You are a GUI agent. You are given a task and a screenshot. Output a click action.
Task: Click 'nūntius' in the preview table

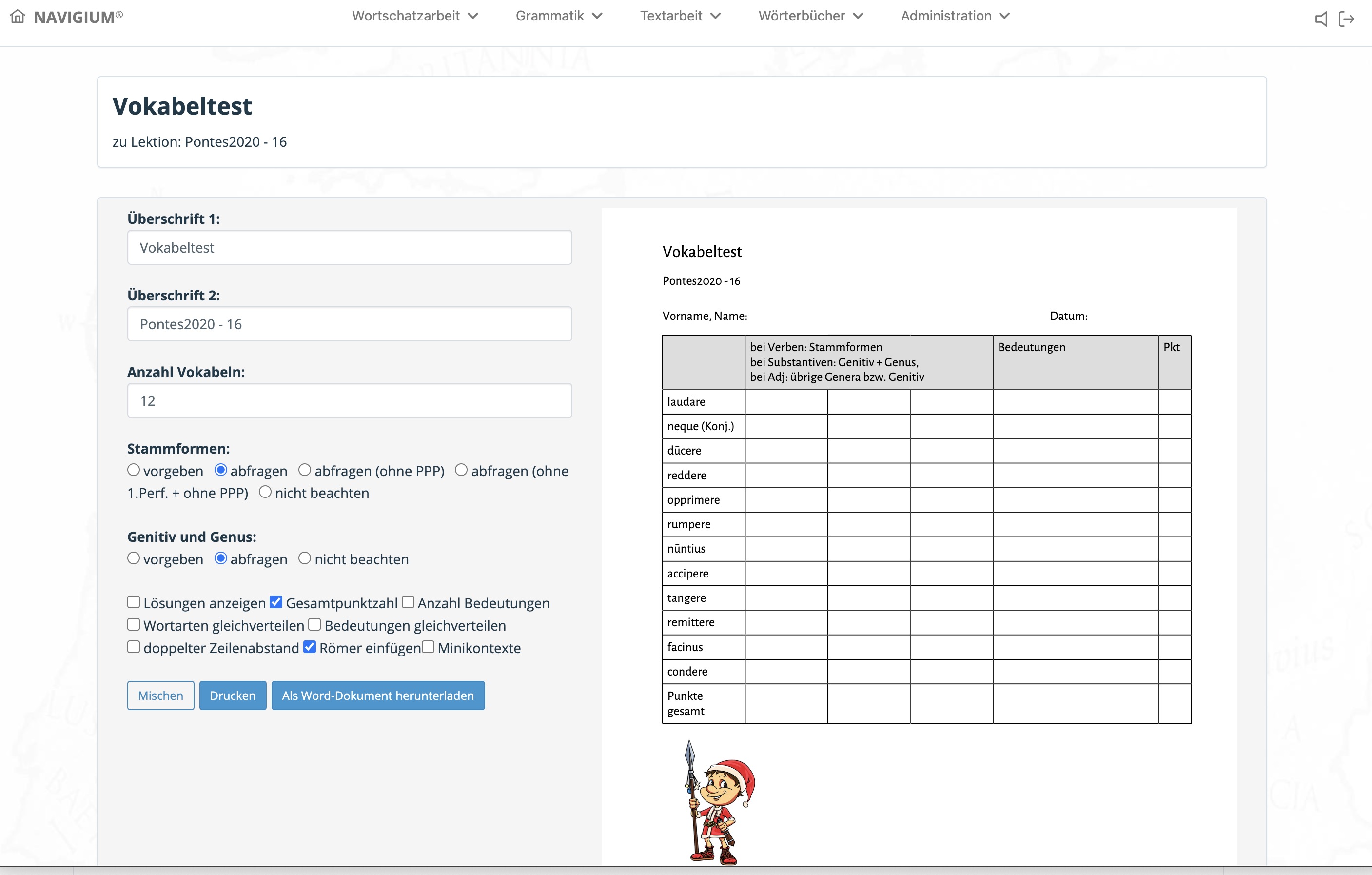click(686, 549)
